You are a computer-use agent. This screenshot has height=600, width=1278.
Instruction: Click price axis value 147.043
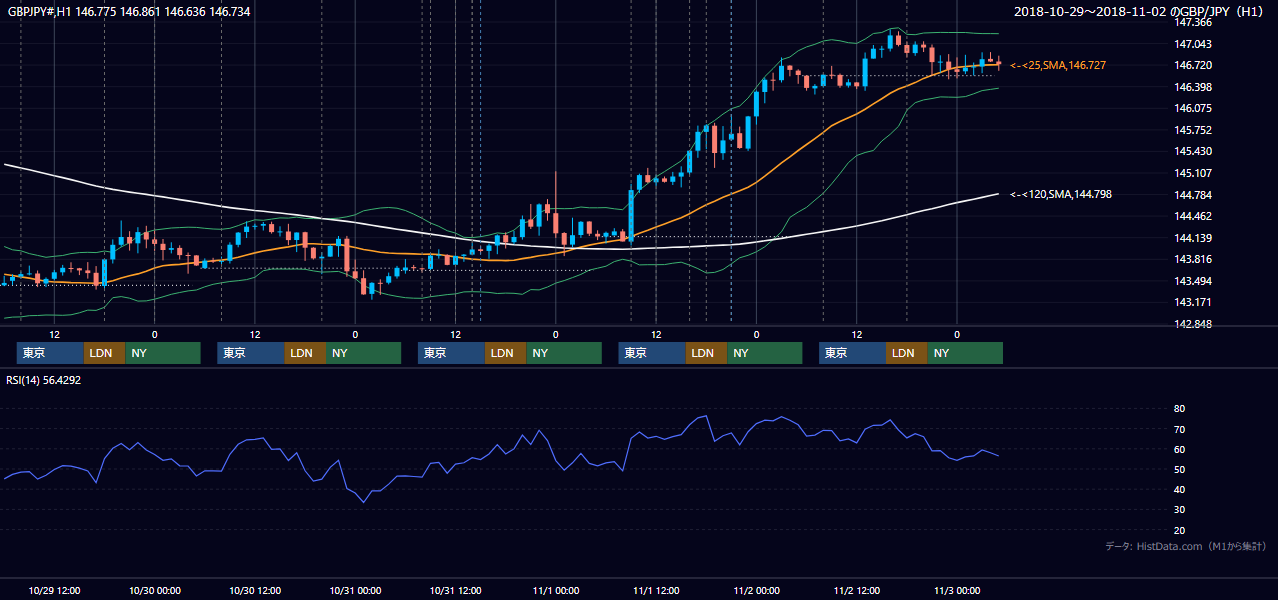[1193, 44]
